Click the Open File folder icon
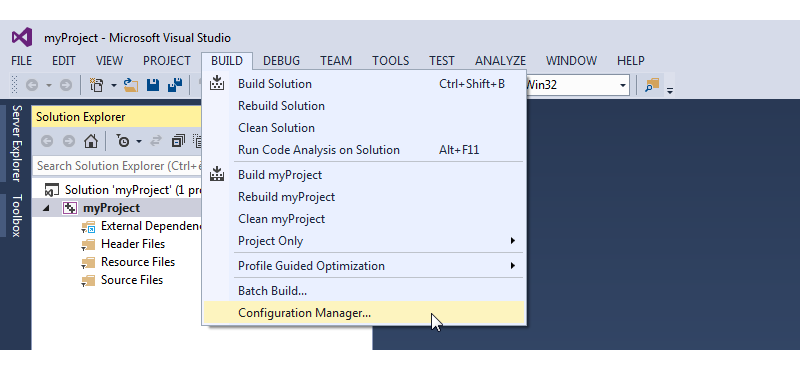Image resolution: width=800 pixels, height=370 pixels. tap(131, 85)
